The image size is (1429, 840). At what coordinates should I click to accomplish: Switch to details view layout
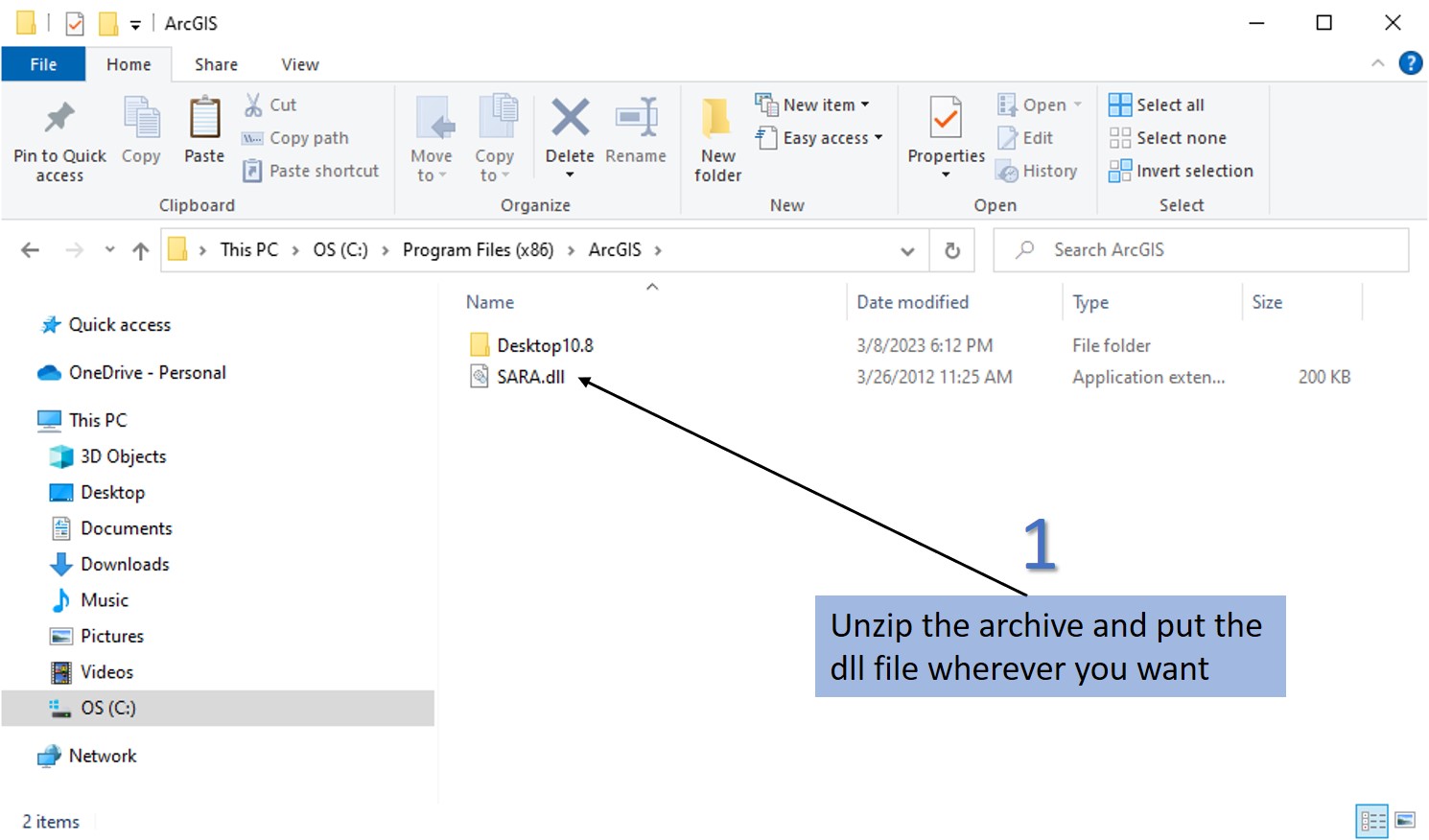coord(1372,821)
